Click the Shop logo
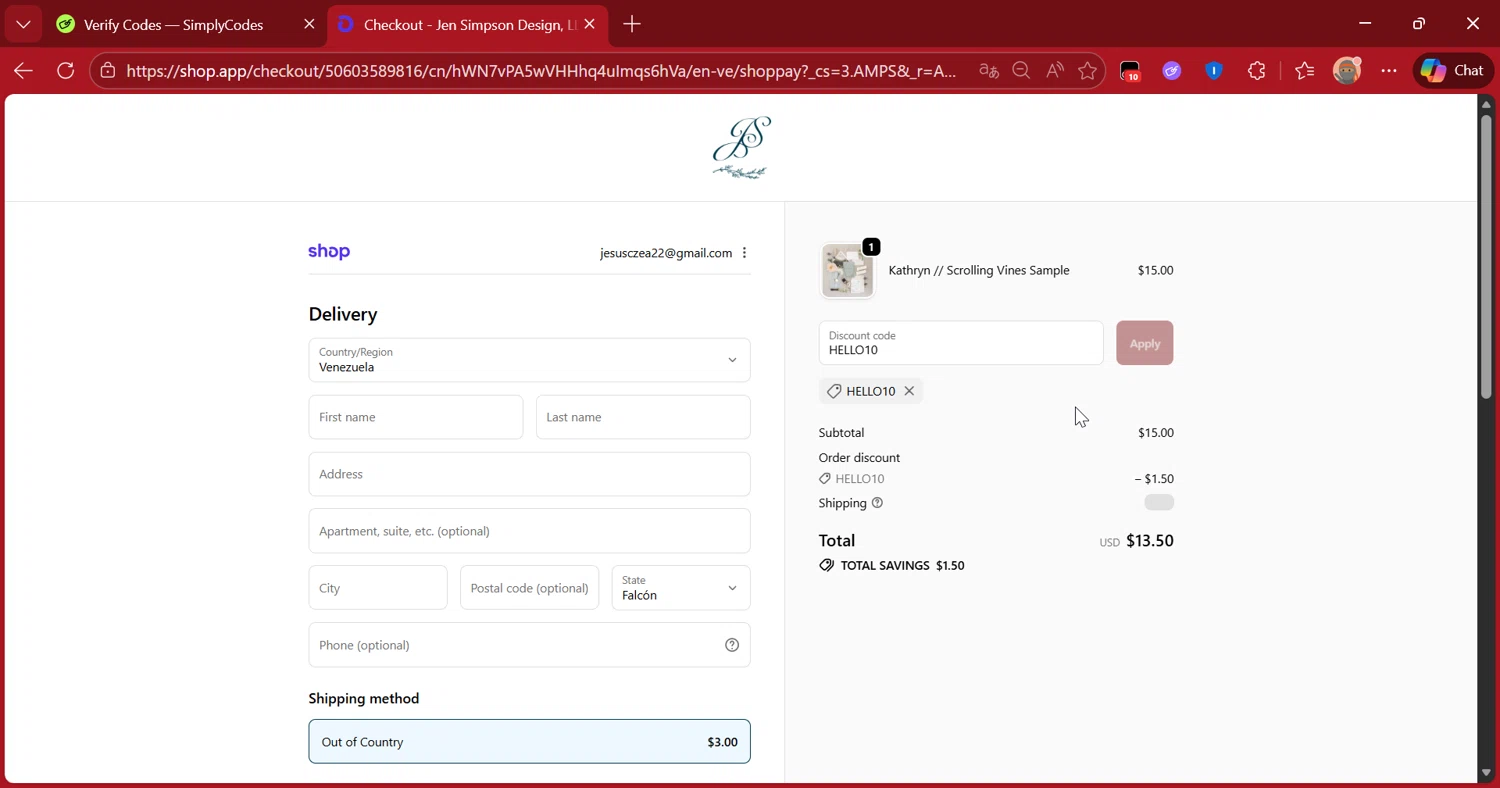Image resolution: width=1500 pixels, height=788 pixels. (329, 251)
